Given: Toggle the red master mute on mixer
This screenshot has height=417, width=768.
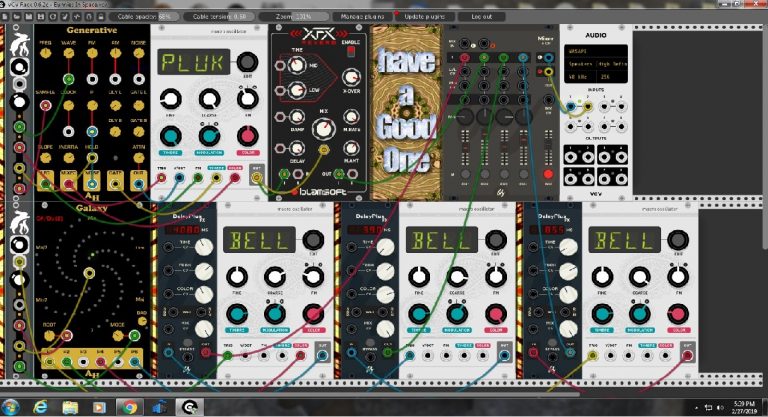Looking at the screenshot, I should pyautogui.click(x=548, y=174).
